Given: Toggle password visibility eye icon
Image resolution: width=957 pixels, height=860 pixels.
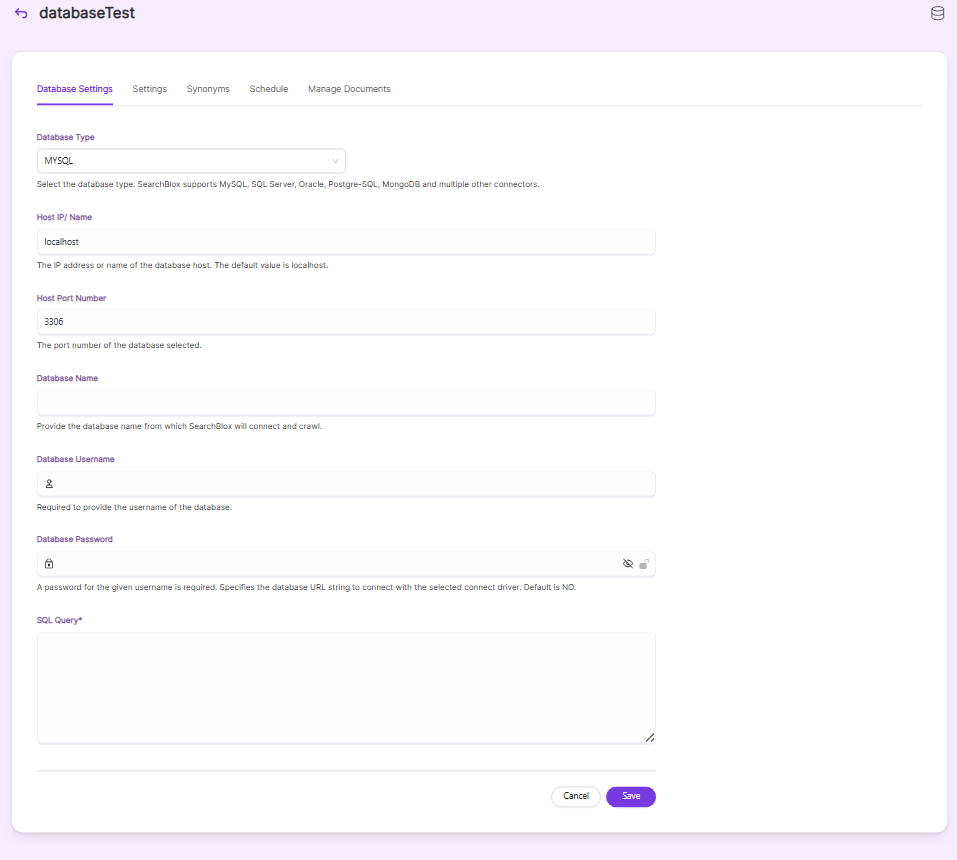Looking at the screenshot, I should 627,563.
